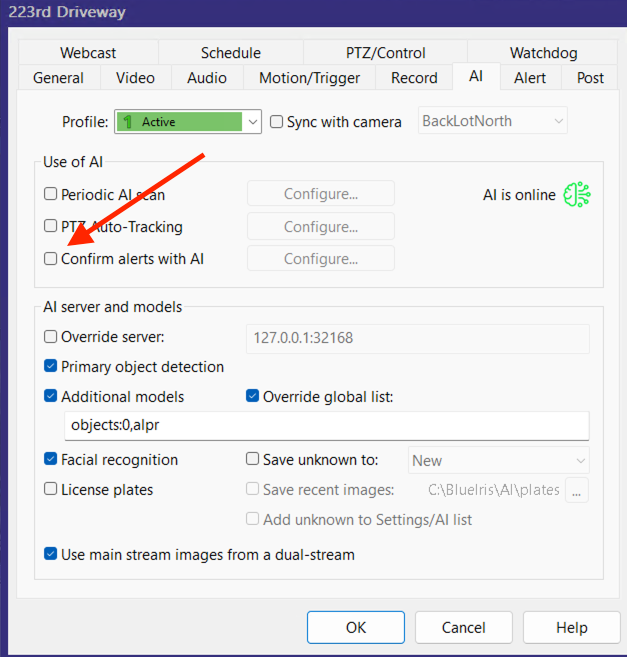Click the Cancel button
The image size is (627, 657).
(x=464, y=628)
